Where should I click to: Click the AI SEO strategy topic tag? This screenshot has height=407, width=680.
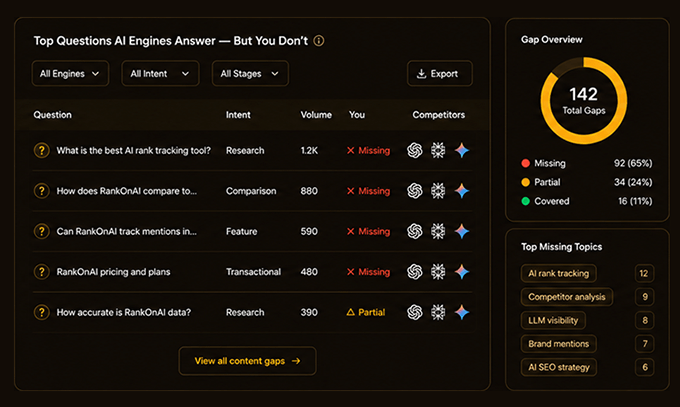pos(559,367)
